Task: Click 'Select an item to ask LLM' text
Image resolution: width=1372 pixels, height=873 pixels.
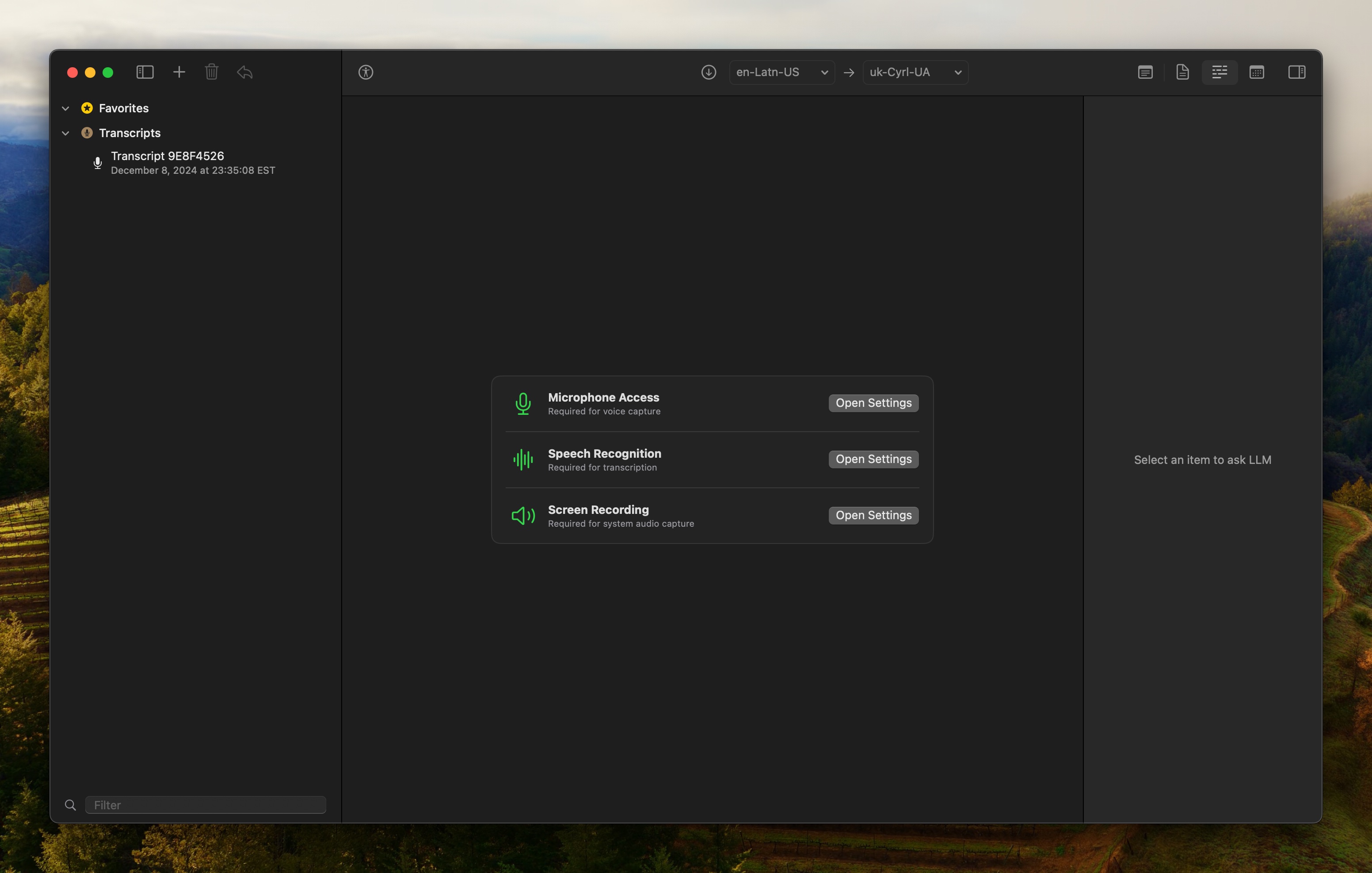Action: point(1202,459)
